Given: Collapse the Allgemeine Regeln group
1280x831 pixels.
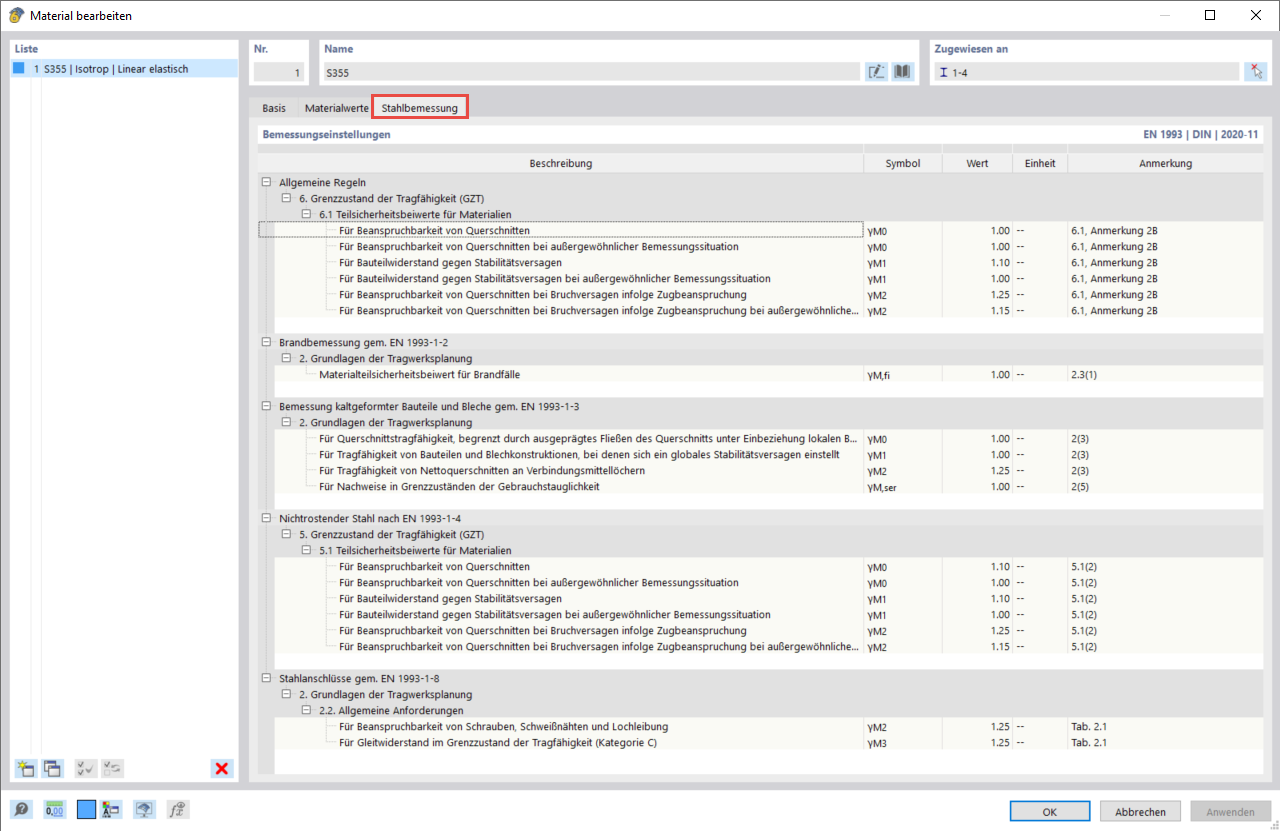Looking at the screenshot, I should pyautogui.click(x=266, y=183).
